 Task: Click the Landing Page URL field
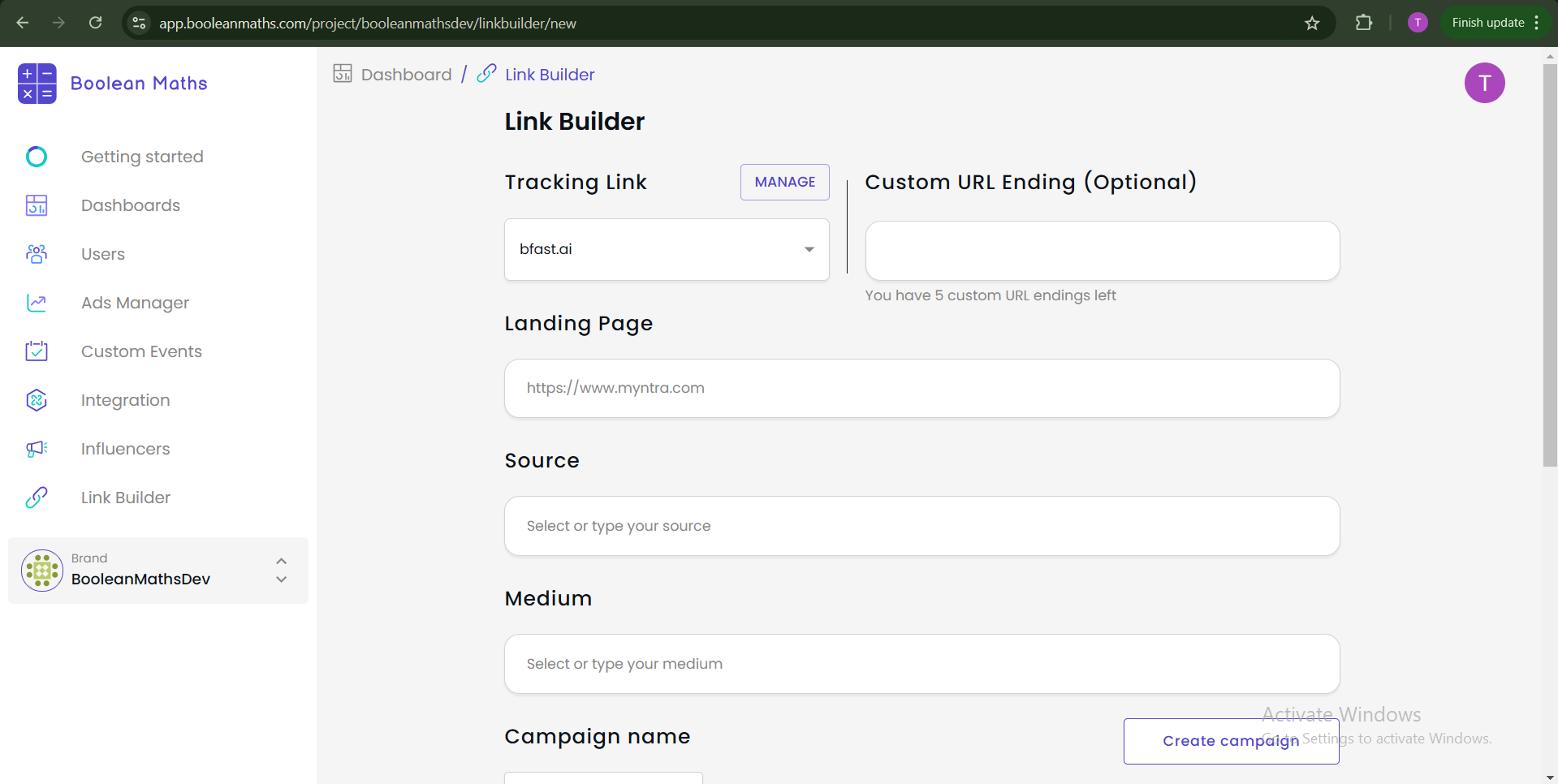pyautogui.click(x=921, y=388)
